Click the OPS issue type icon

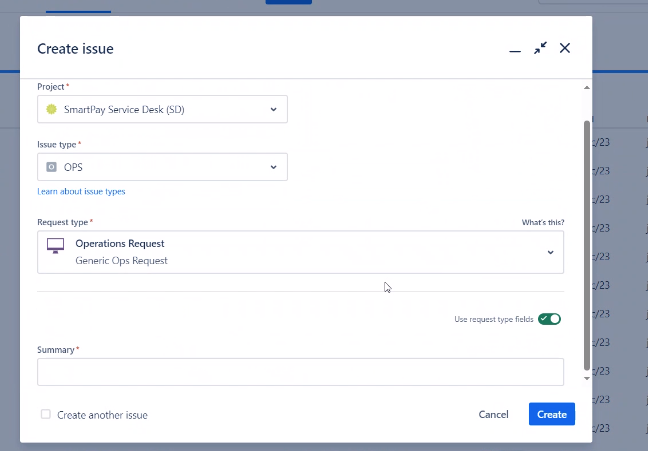(51, 167)
